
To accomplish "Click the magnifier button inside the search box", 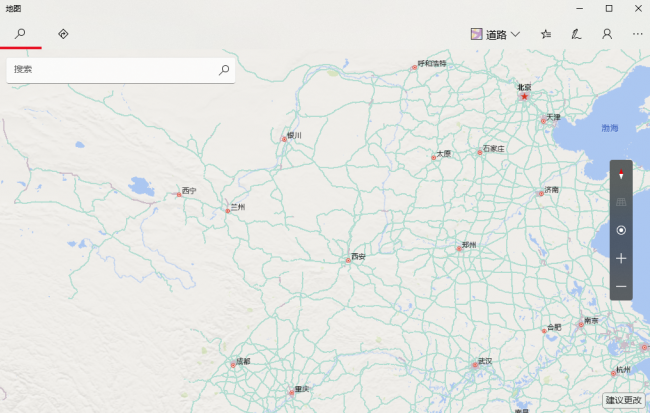I will click(x=224, y=70).
